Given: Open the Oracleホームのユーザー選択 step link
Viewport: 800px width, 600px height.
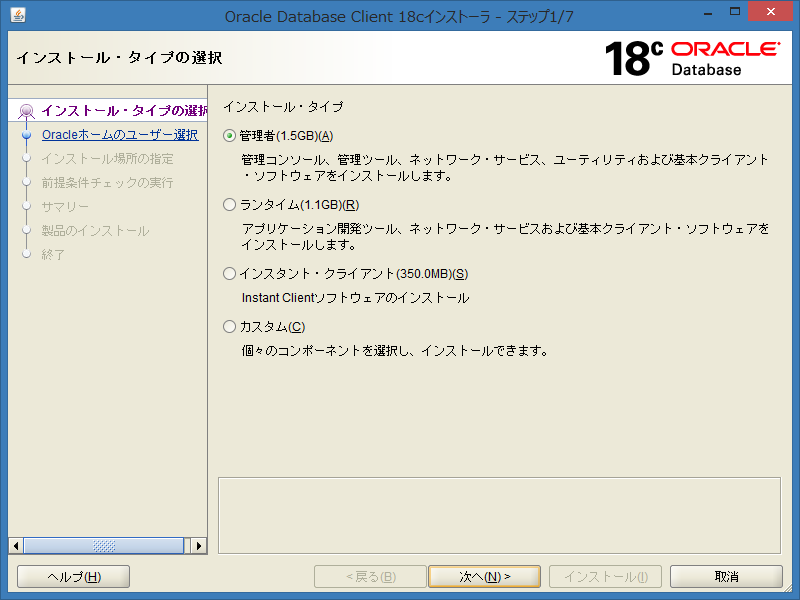Looking at the screenshot, I should click(110, 134).
